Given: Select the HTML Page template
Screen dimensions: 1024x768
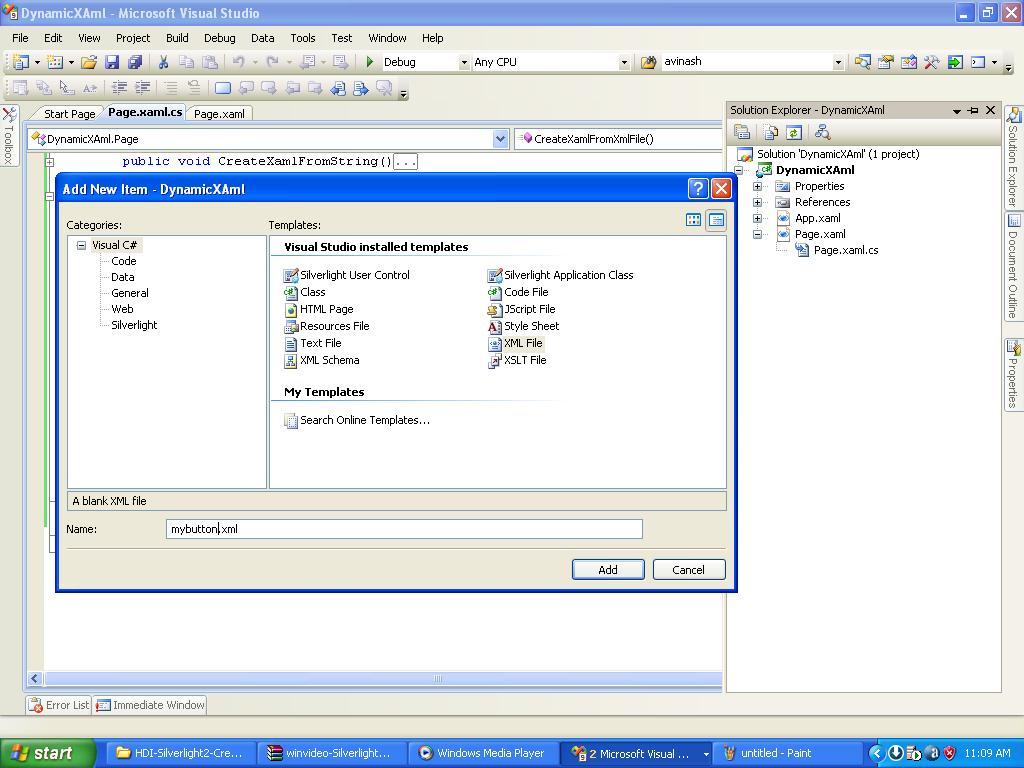Looking at the screenshot, I should [x=319, y=309].
